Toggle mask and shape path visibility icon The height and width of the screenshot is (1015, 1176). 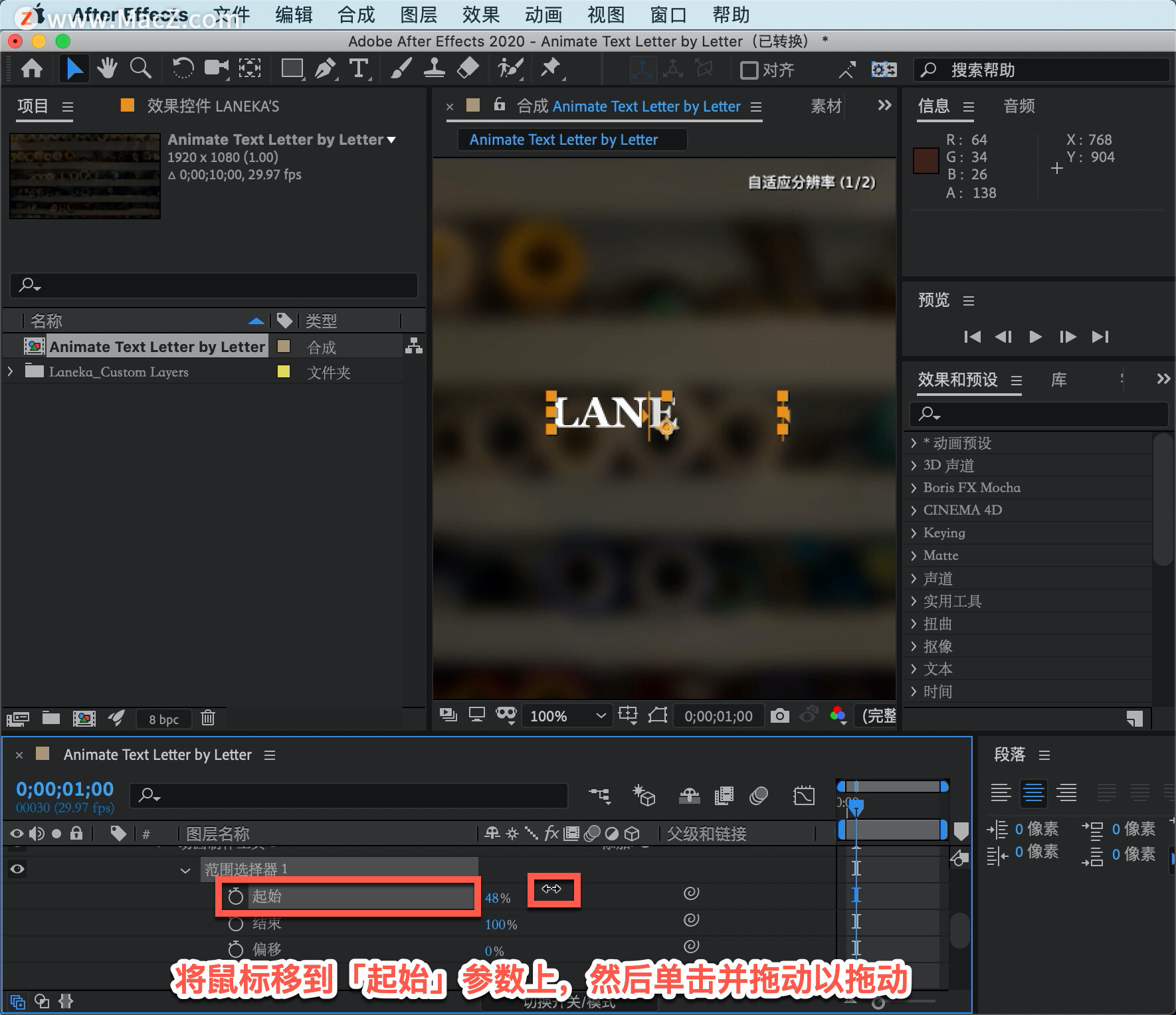[x=506, y=715]
